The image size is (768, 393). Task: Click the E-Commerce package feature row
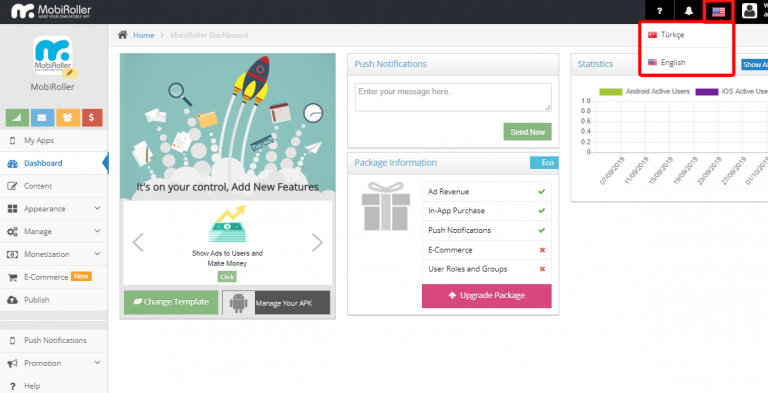click(487, 250)
